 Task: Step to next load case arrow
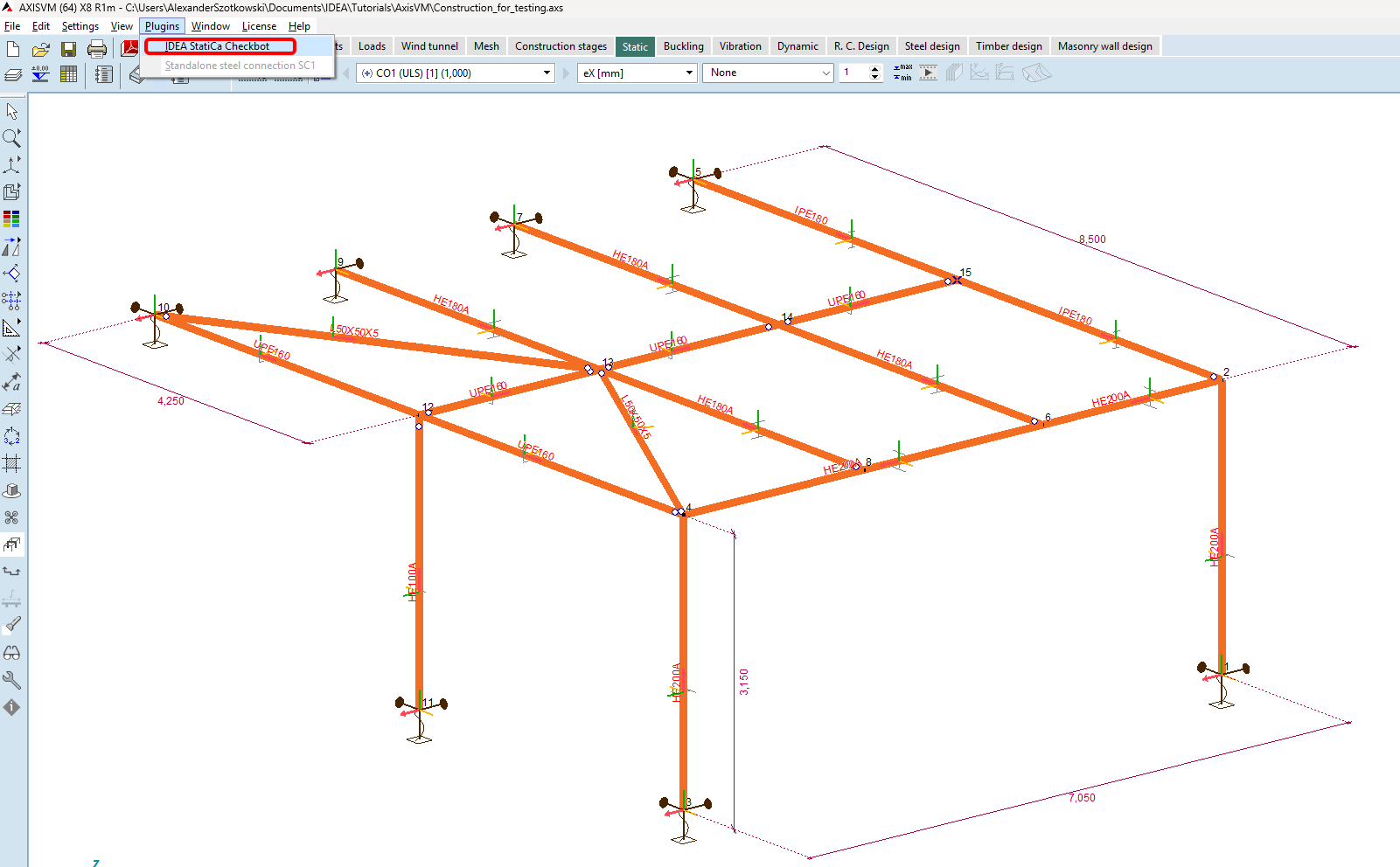(566, 73)
